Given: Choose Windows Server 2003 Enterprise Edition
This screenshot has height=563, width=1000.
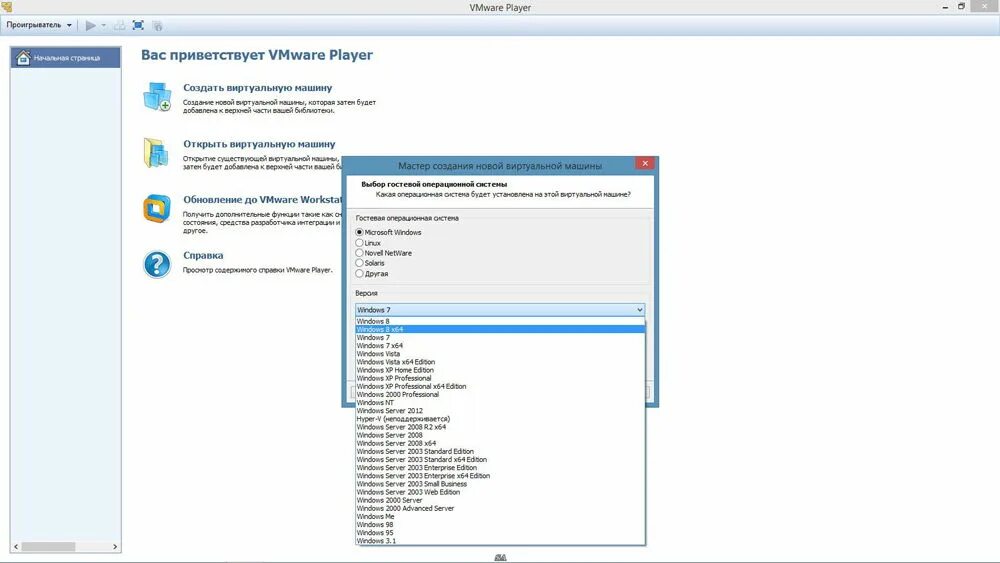Looking at the screenshot, I should pyautogui.click(x=500, y=468).
